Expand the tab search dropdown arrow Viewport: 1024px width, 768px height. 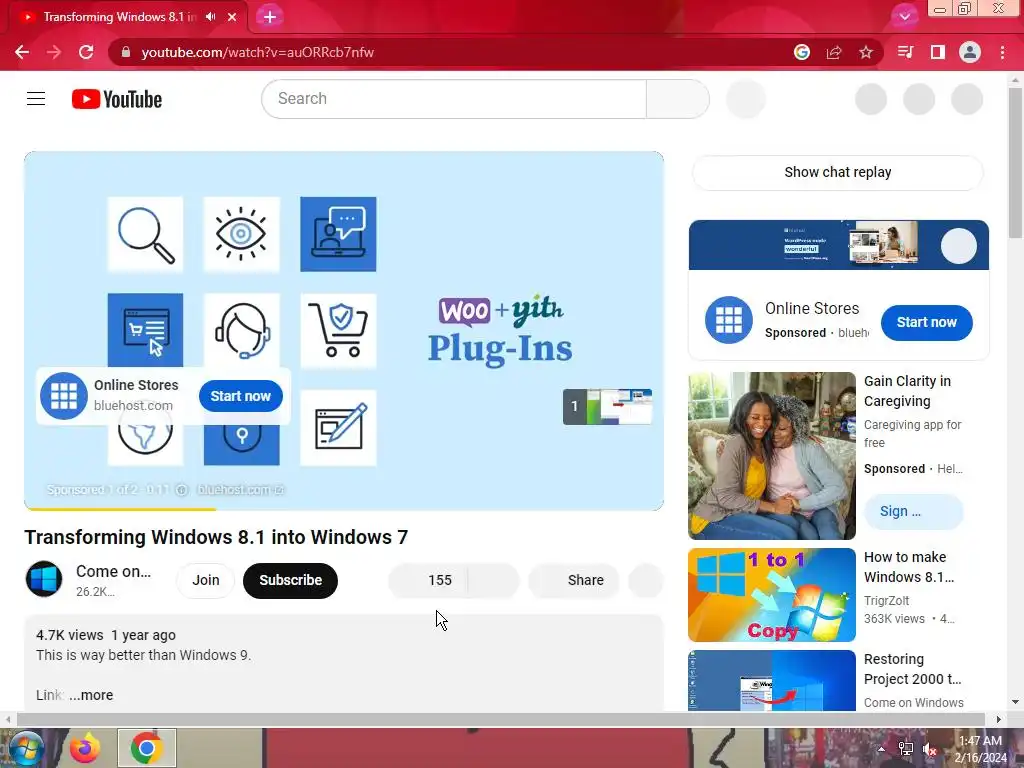904,17
